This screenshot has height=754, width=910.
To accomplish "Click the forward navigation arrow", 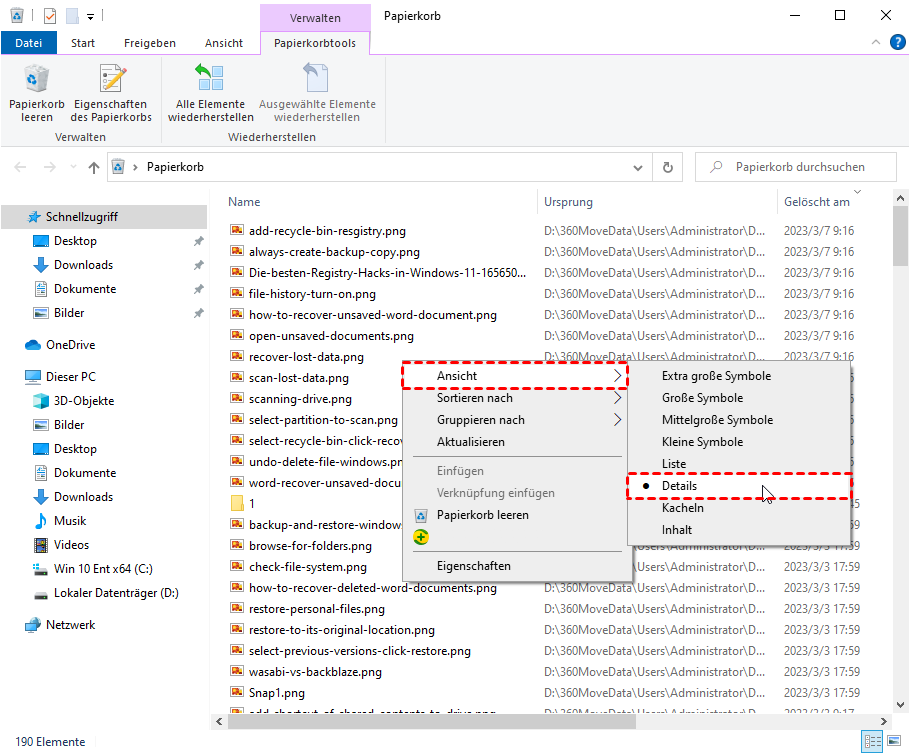I will click(50, 168).
